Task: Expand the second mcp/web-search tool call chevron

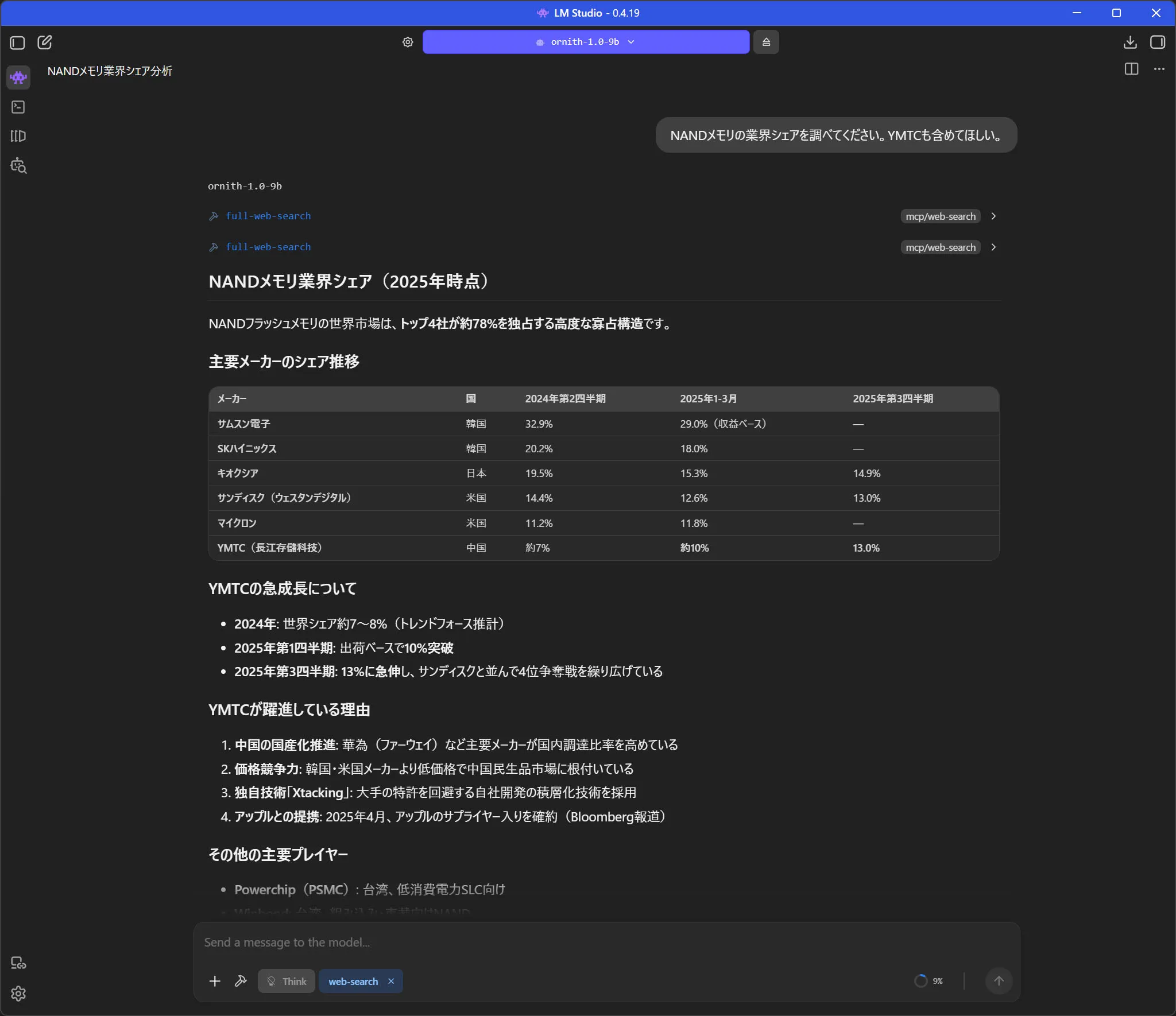Action: 993,247
